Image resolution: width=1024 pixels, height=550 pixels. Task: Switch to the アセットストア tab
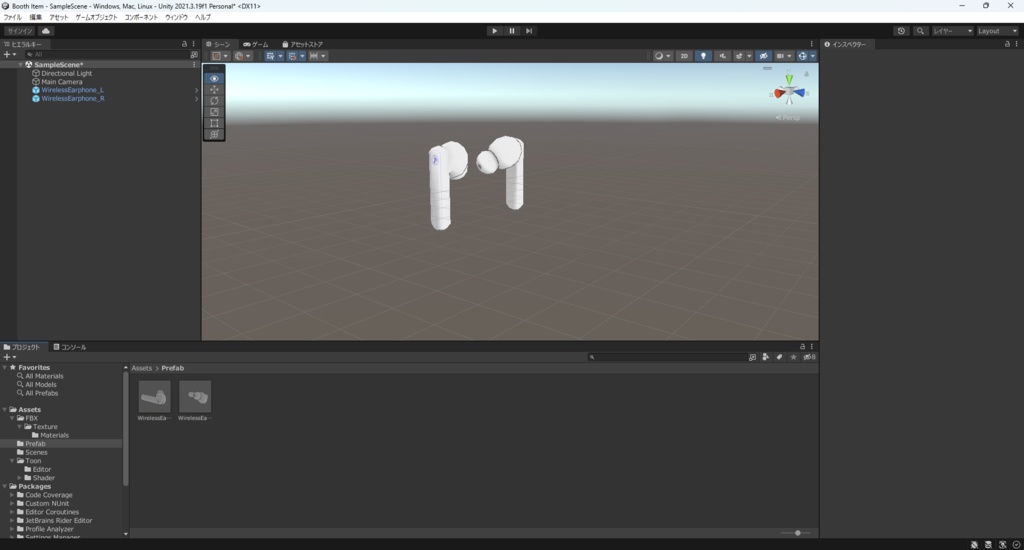point(302,44)
